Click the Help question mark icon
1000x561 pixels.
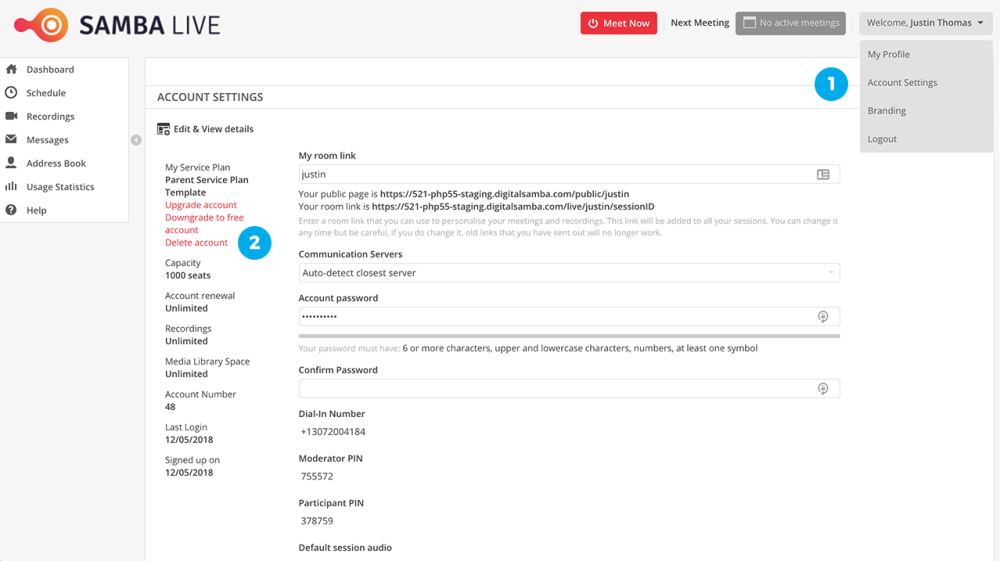[x=11, y=210]
